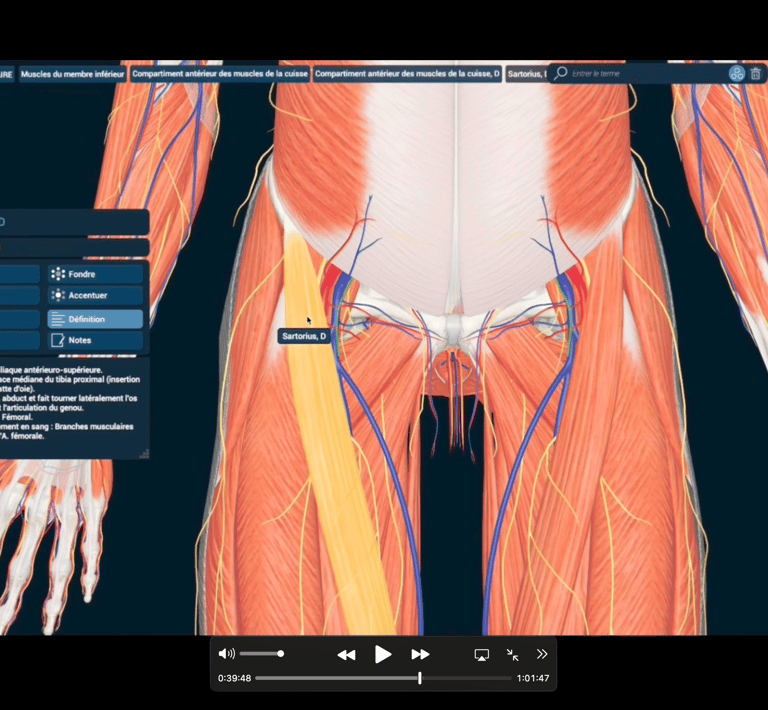Viewport: 768px width, 710px height.
Task: Open more player options chevrons
Action: point(542,654)
